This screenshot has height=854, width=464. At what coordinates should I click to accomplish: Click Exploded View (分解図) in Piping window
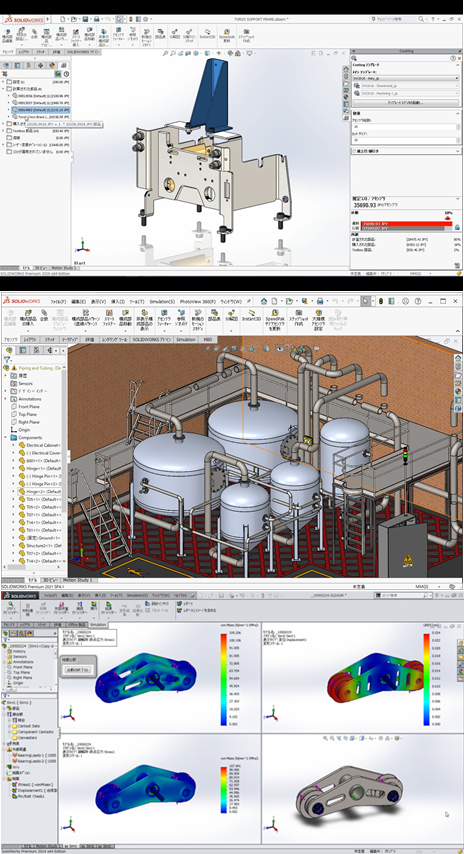point(231,316)
